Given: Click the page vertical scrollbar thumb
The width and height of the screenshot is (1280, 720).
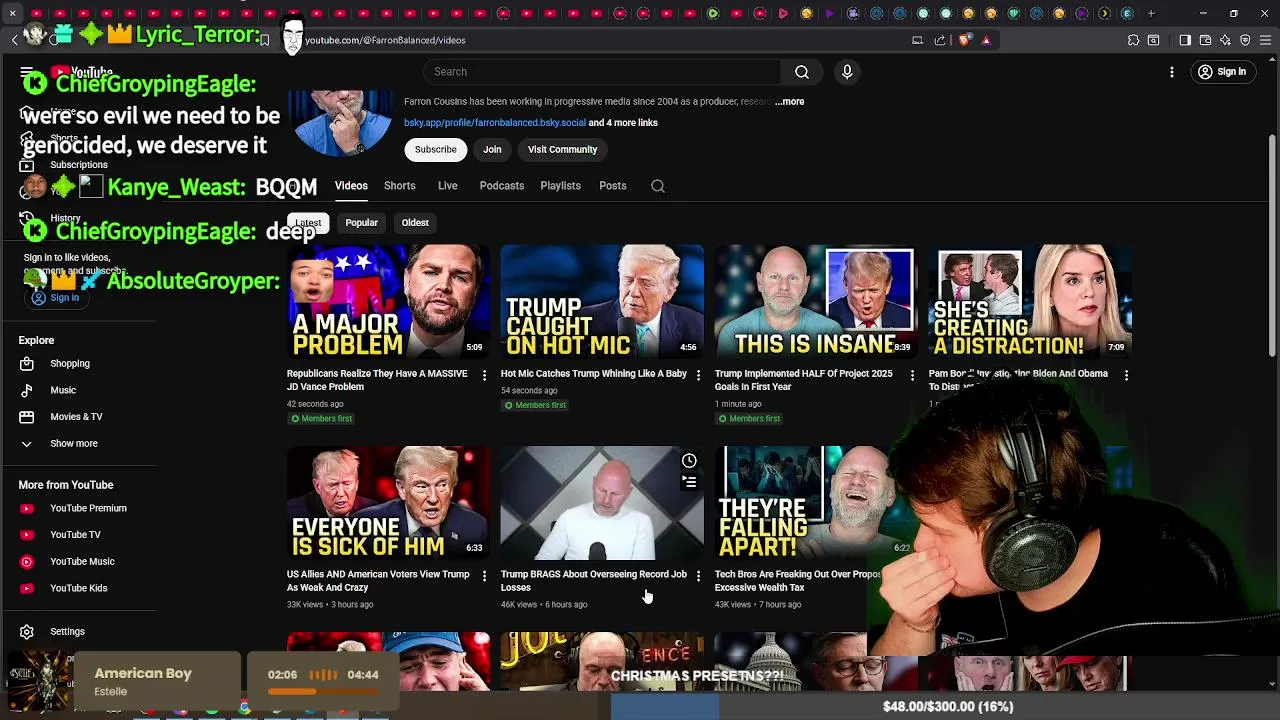Looking at the screenshot, I should point(1272,244).
